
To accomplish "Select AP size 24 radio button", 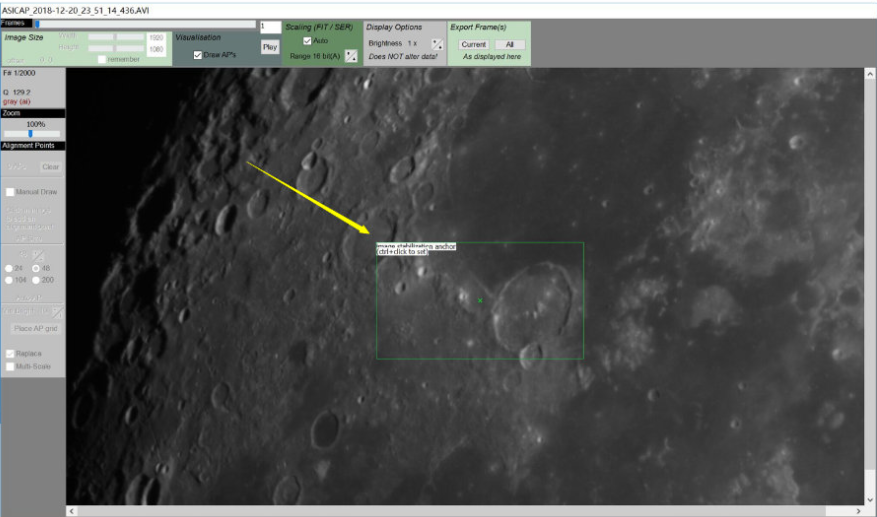I will (x=10, y=269).
